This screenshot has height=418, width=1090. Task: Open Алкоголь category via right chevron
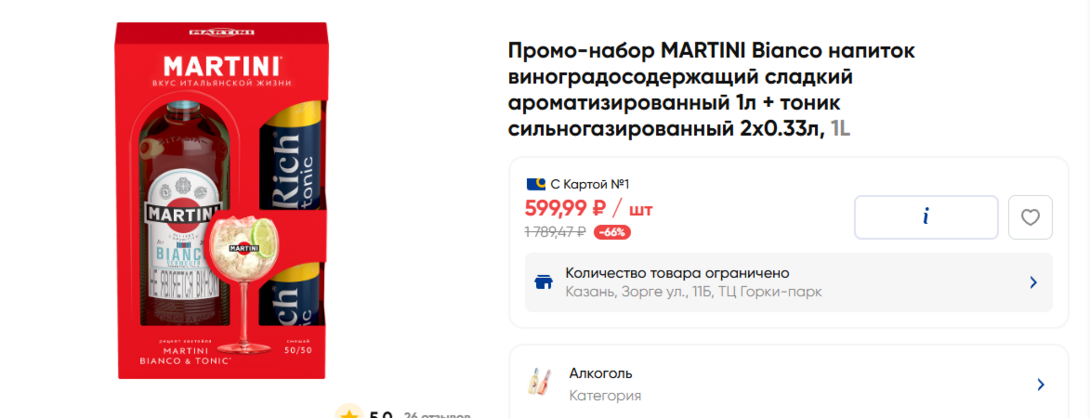(x=1040, y=384)
